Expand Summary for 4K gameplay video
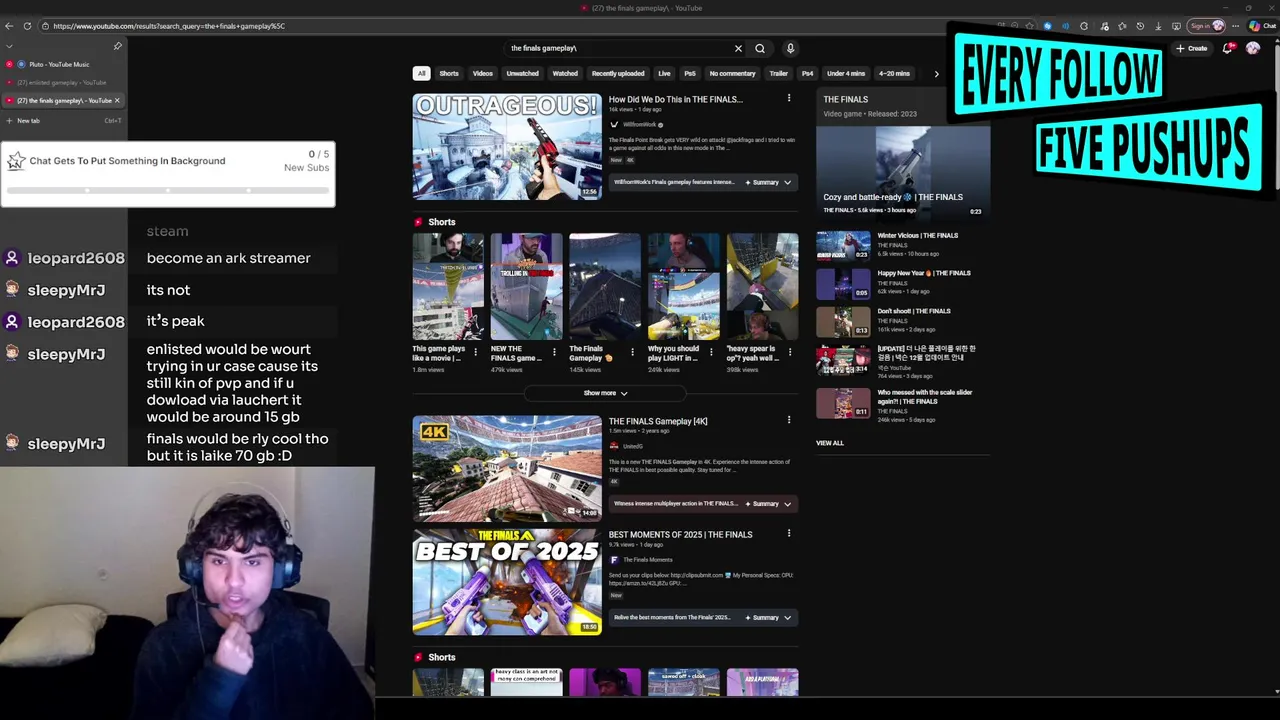1280x720 pixels. pos(769,503)
